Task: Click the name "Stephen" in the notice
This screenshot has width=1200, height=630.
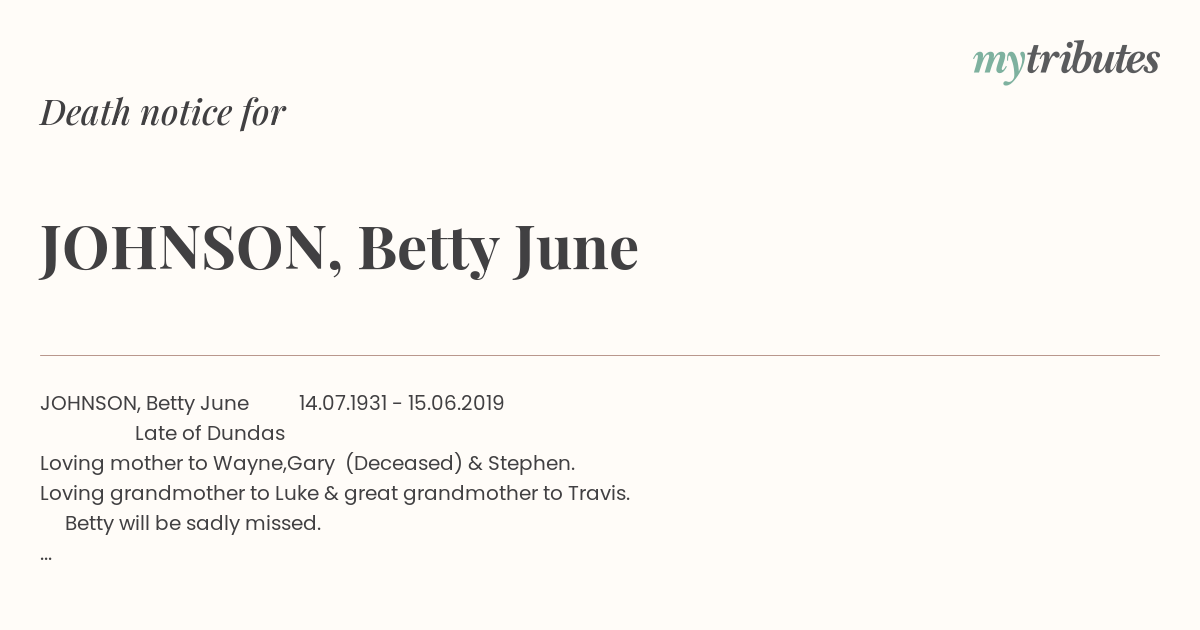Action: click(529, 463)
